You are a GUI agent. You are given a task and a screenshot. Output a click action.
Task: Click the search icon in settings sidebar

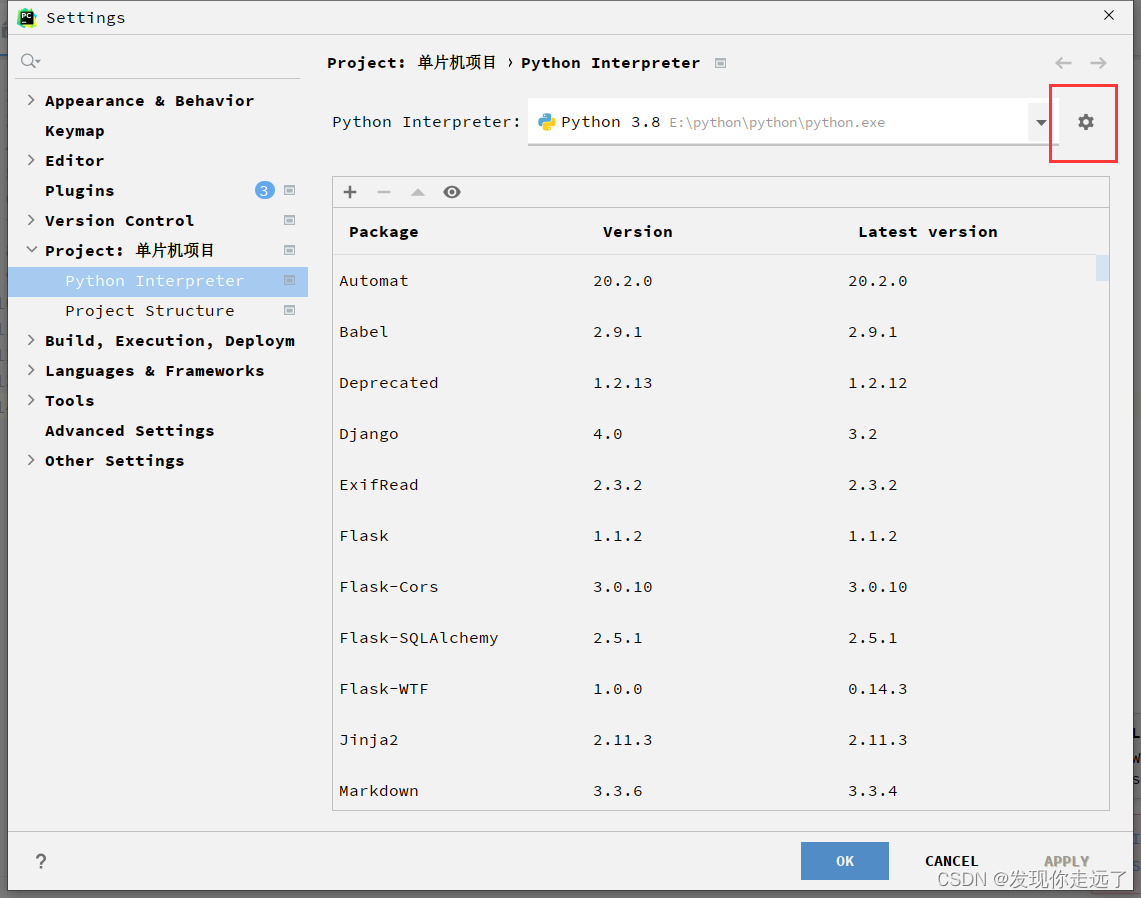(x=30, y=61)
